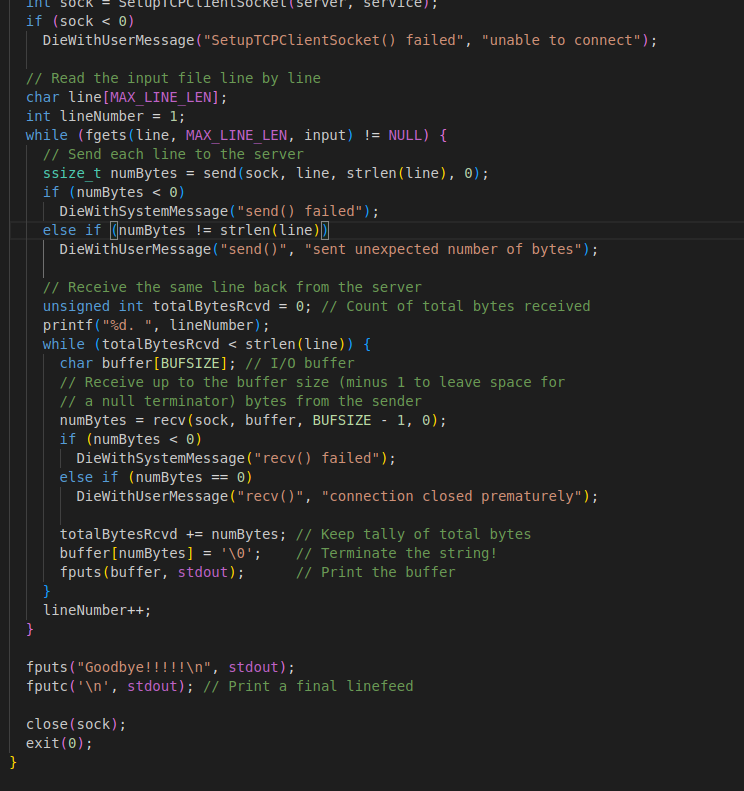
Task: Click the 'fputs(buffer, stdout);' statement
Action: click(x=152, y=573)
